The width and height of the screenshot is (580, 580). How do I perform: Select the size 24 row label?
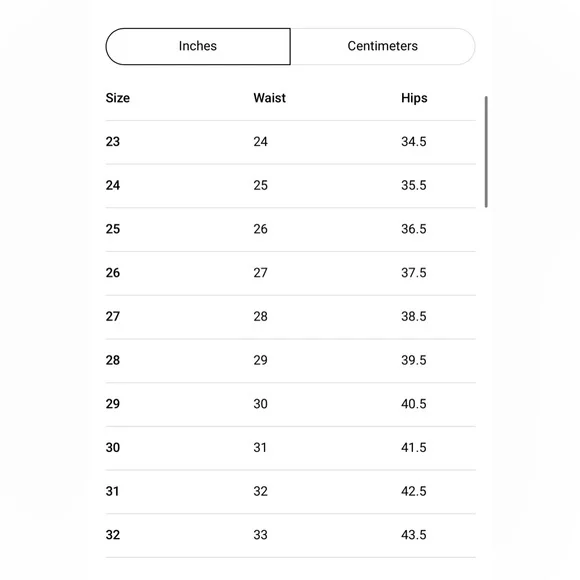[x=113, y=185]
